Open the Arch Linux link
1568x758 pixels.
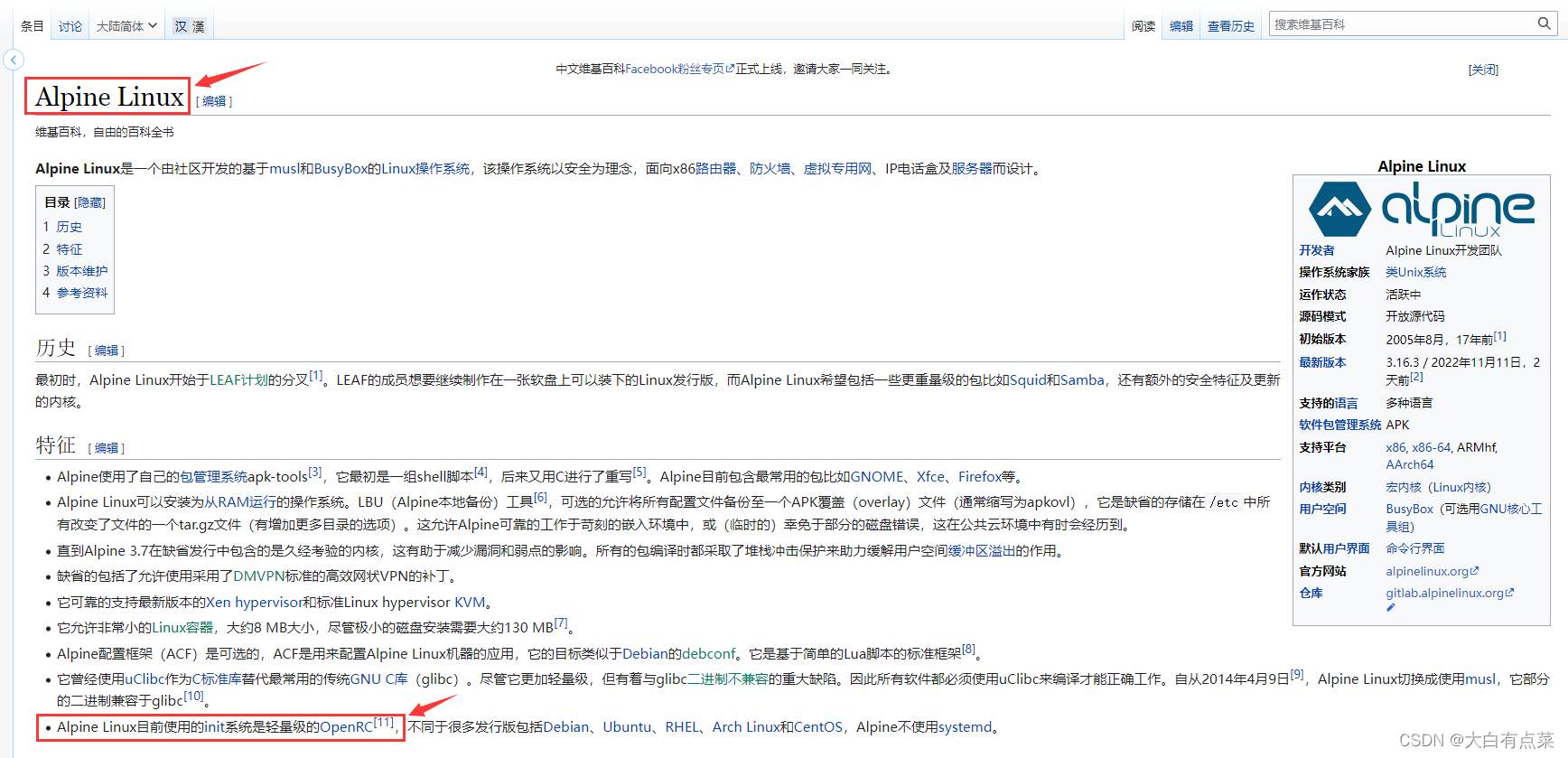tap(746, 726)
